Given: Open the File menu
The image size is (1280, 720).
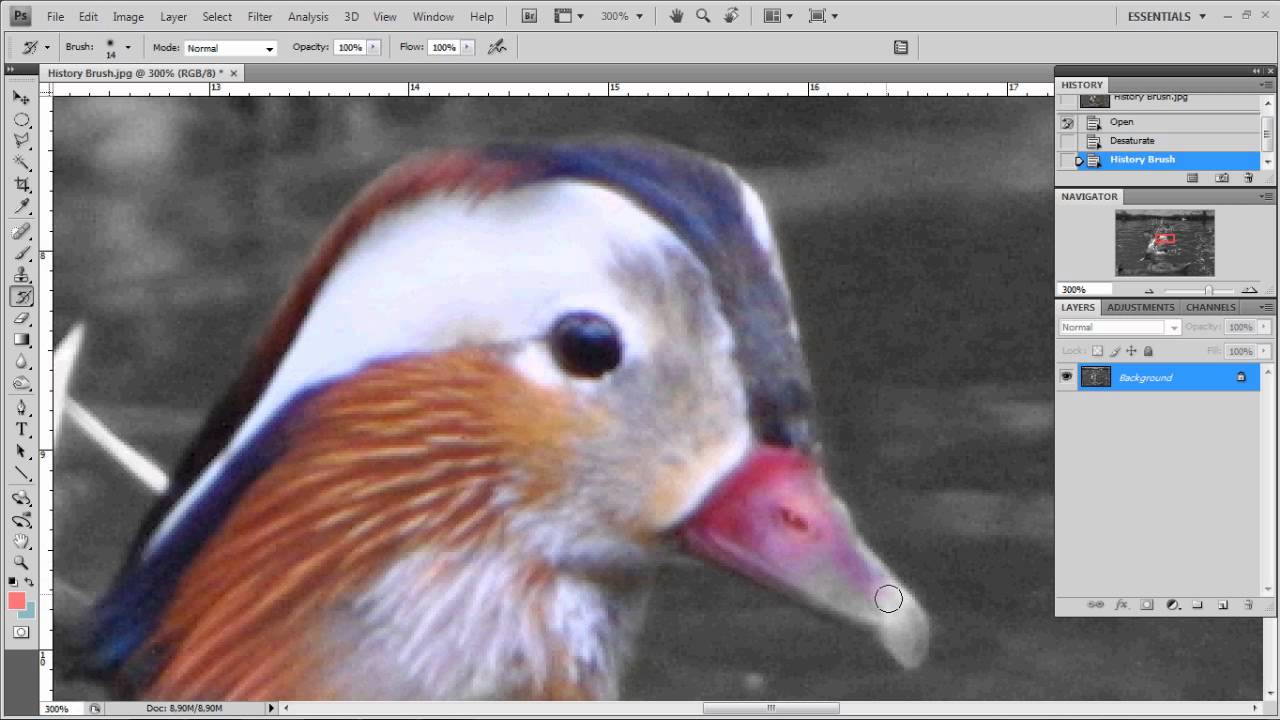Looking at the screenshot, I should point(55,16).
